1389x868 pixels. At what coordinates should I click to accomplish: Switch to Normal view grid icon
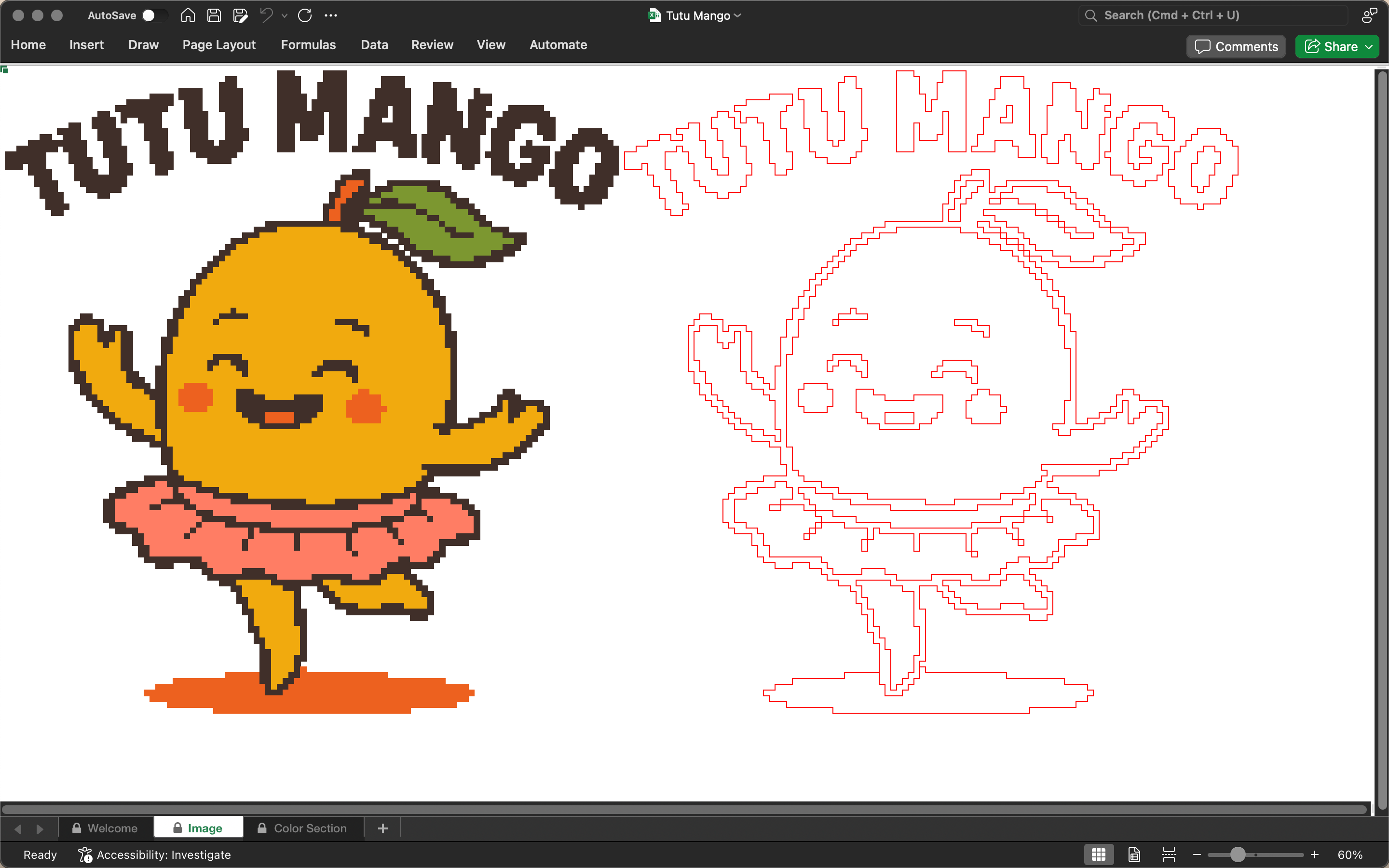[x=1099, y=854]
